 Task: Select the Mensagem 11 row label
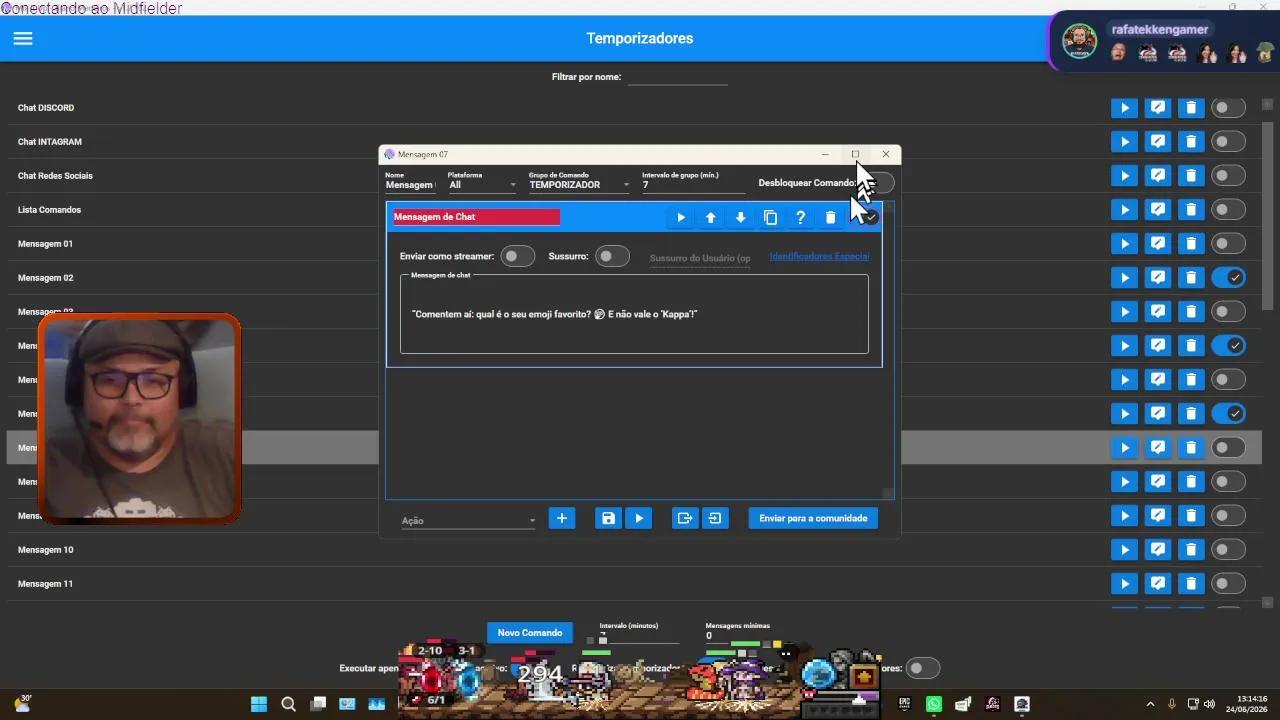point(45,584)
